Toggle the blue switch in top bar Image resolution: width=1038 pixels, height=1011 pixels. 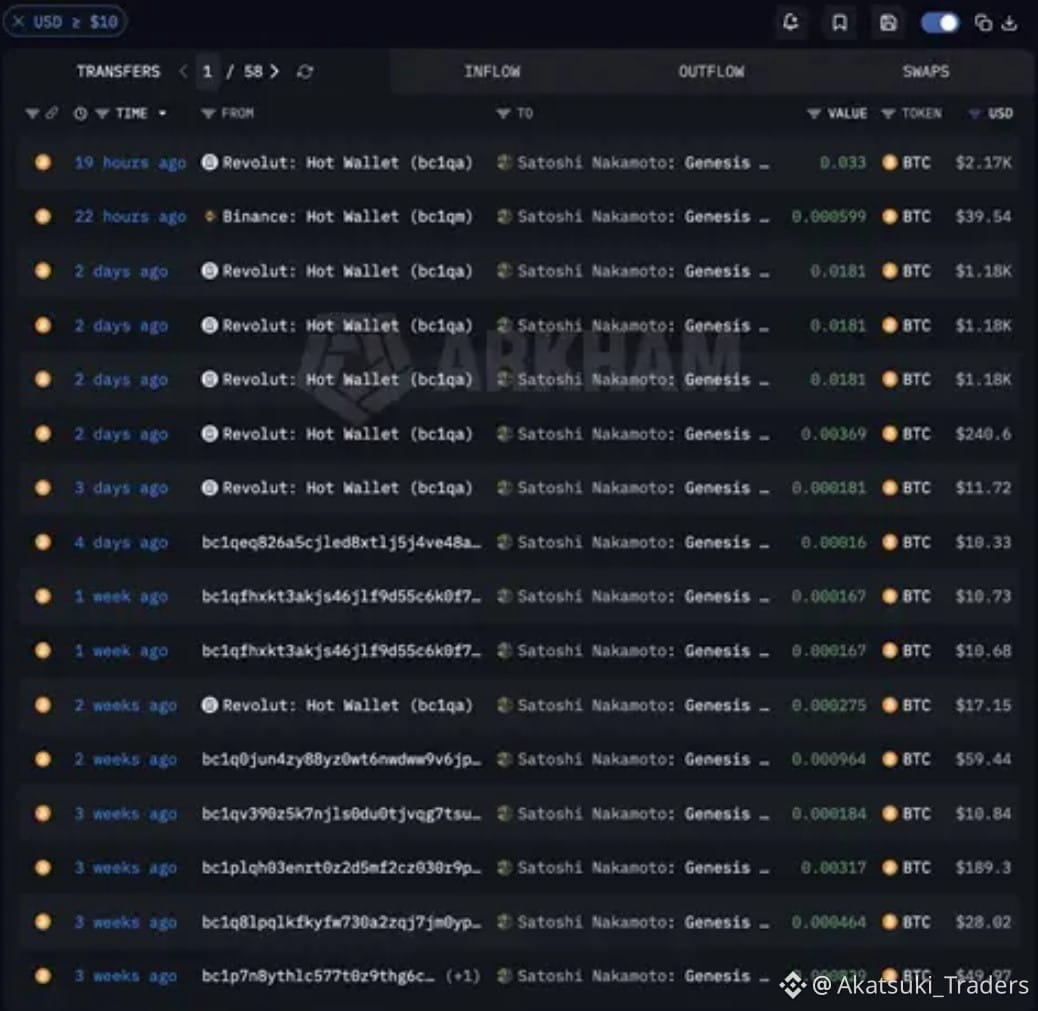click(939, 23)
